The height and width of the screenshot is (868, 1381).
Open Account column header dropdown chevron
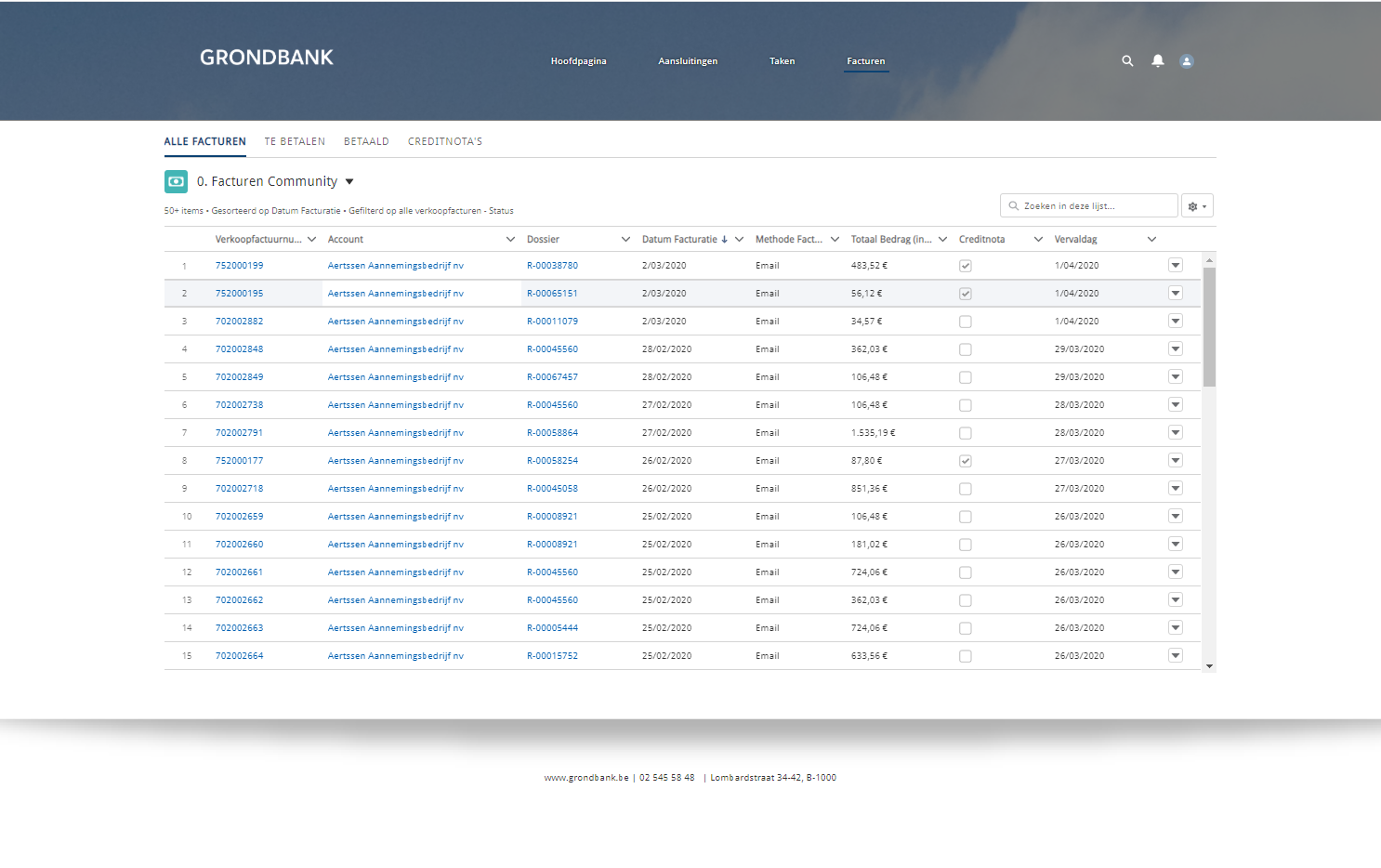click(x=510, y=240)
